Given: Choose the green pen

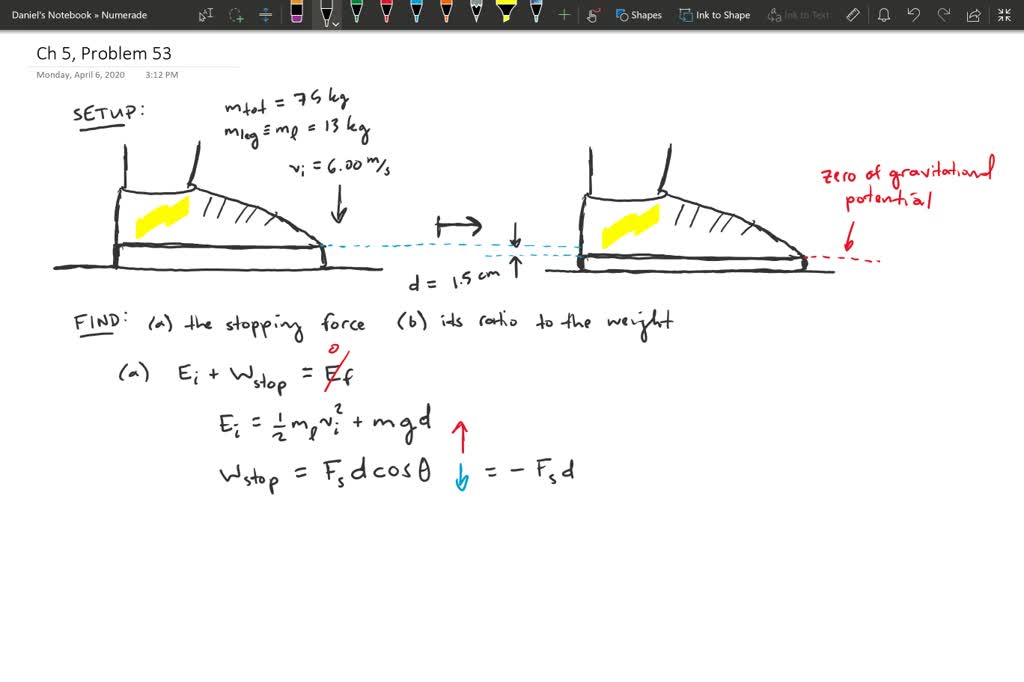Looking at the screenshot, I should pyautogui.click(x=357, y=13).
